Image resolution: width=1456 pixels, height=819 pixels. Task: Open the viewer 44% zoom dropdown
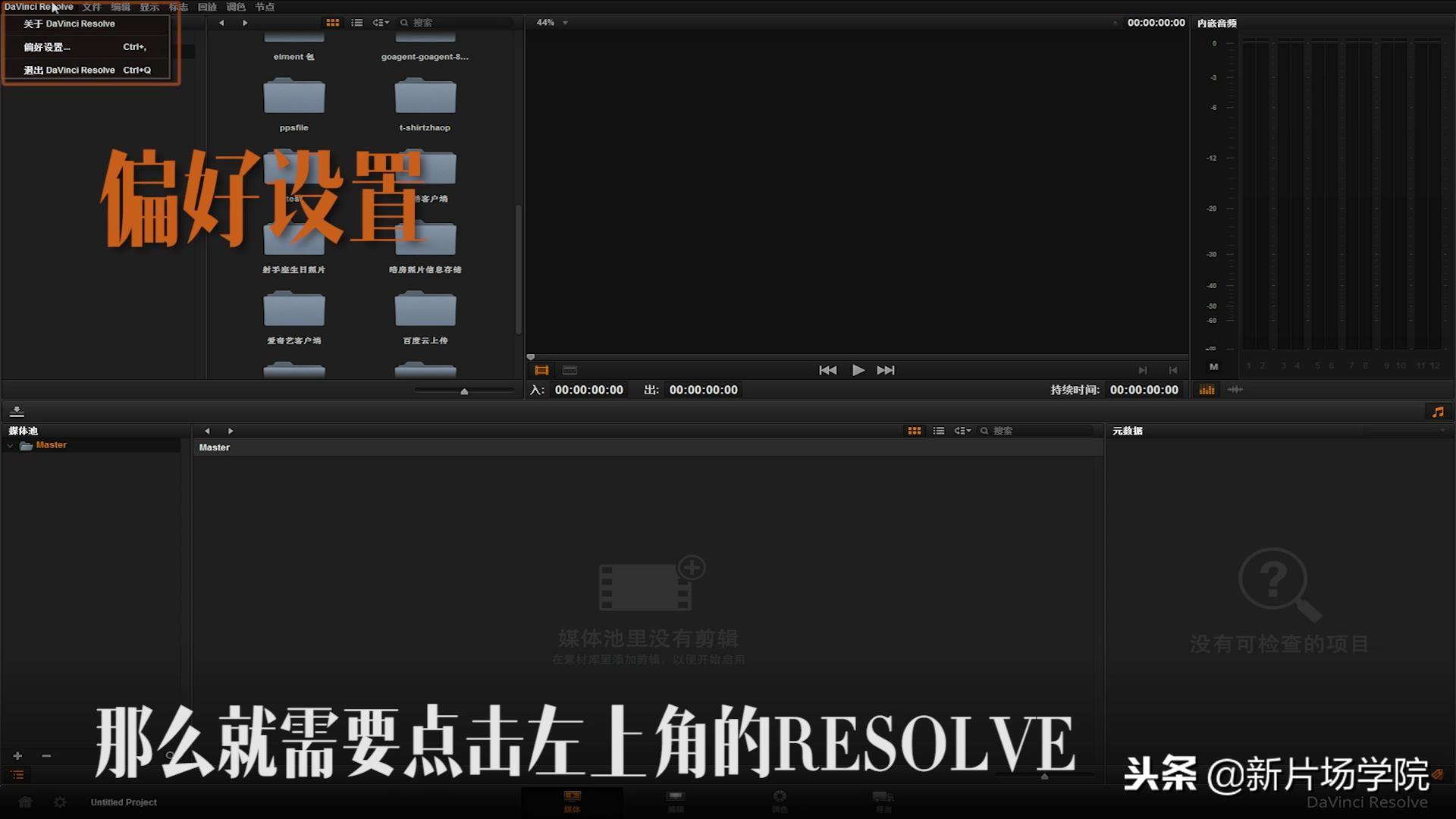coord(552,23)
